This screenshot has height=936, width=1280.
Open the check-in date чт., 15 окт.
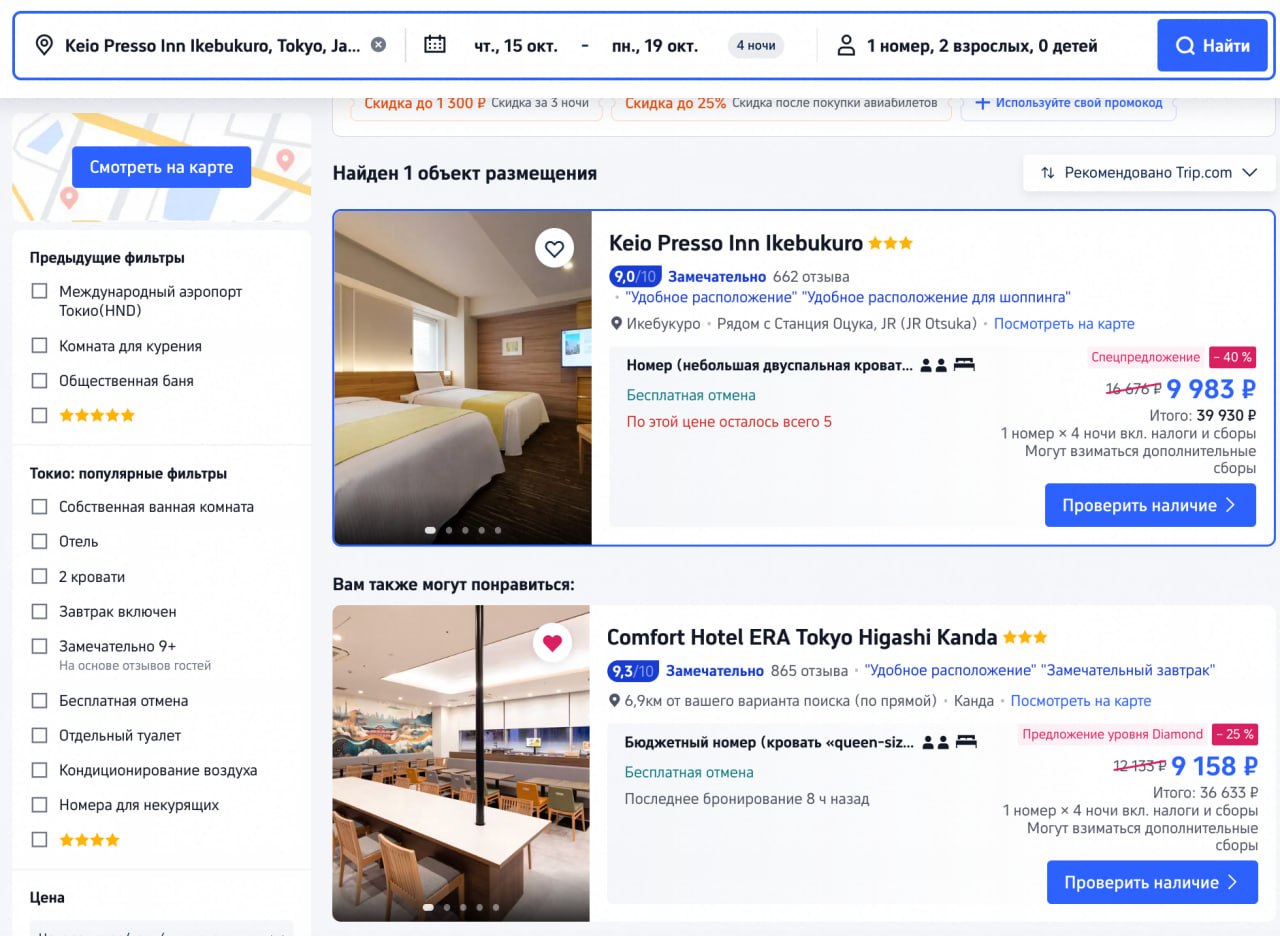click(x=514, y=45)
